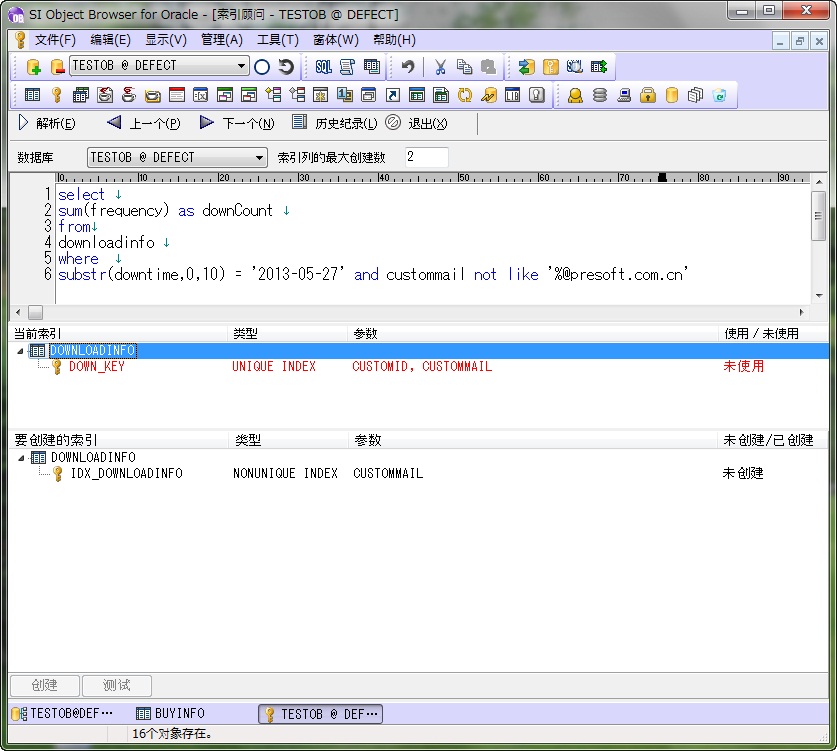Viewport: 837px width, 751px height.
Task: Click the database swap arrows icon
Action: pyautogui.click(x=526, y=67)
